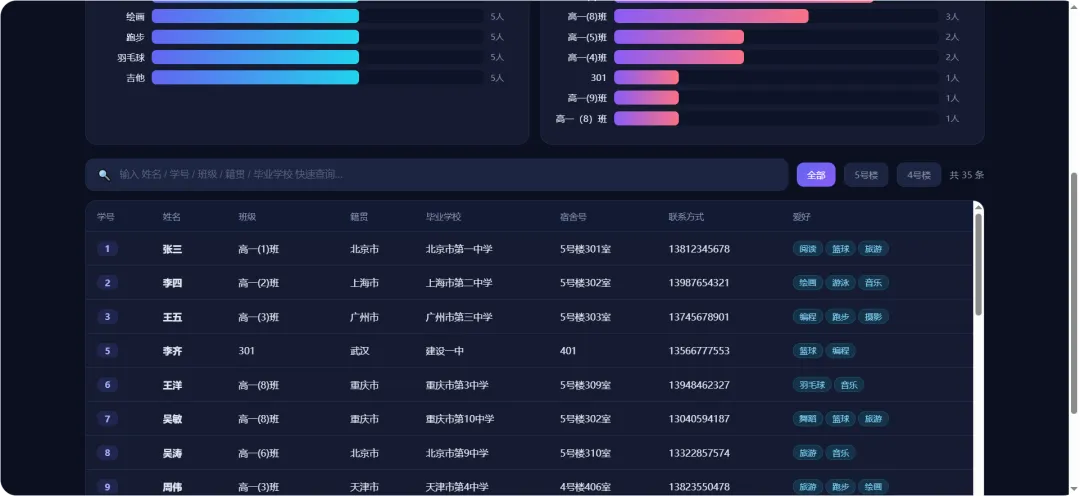
Task: Click the 学号 column header
Action: (105, 217)
